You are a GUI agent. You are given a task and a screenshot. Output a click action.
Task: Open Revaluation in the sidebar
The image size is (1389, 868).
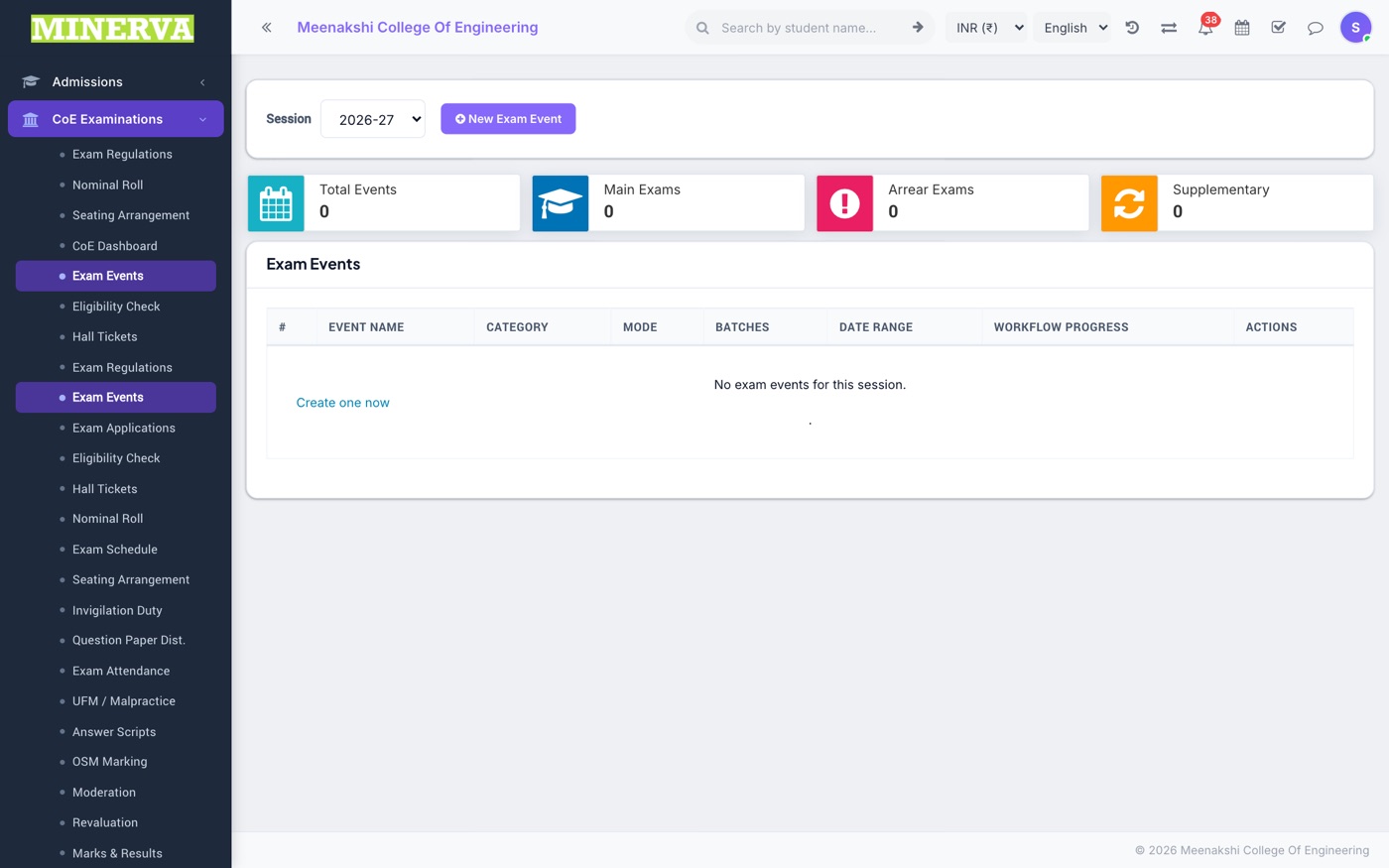pyautogui.click(x=105, y=822)
